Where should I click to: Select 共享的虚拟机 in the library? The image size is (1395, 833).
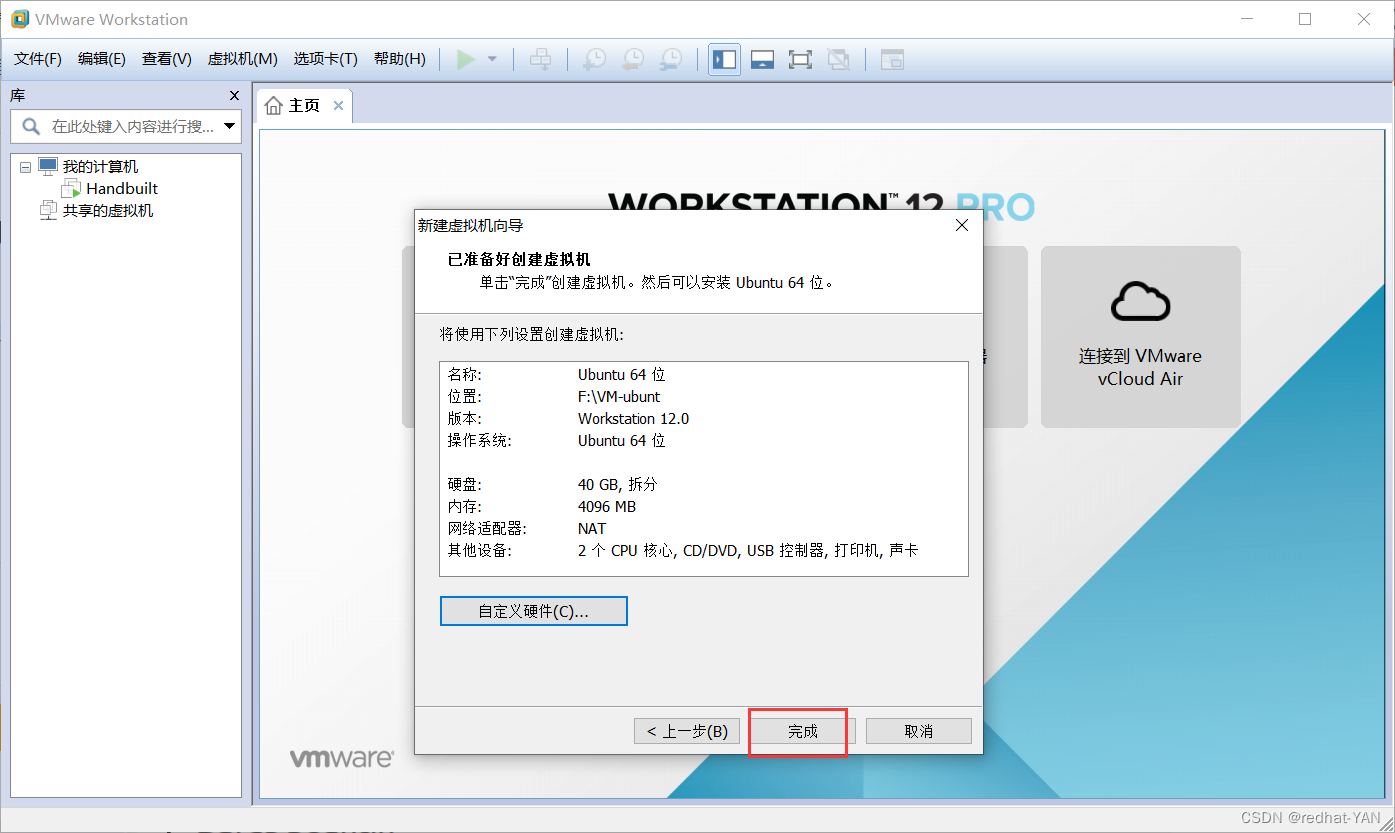tap(108, 211)
